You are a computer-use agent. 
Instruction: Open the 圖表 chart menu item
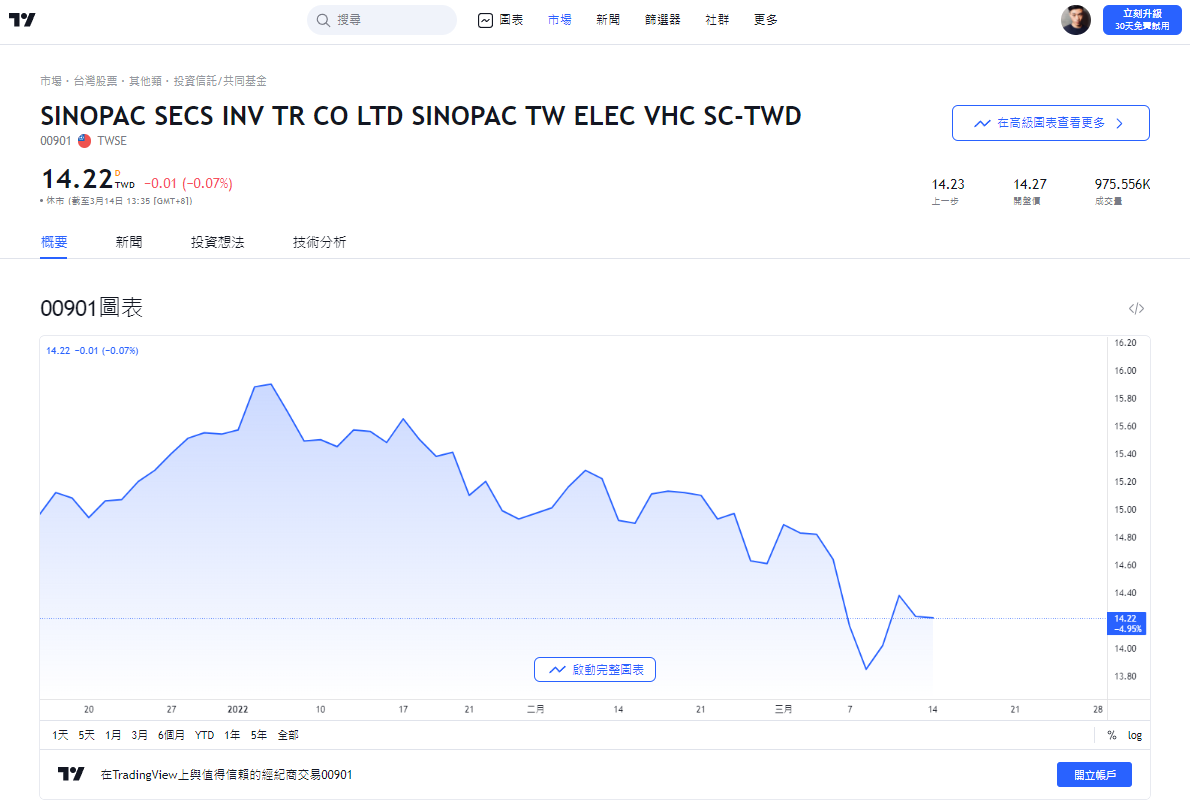point(501,20)
